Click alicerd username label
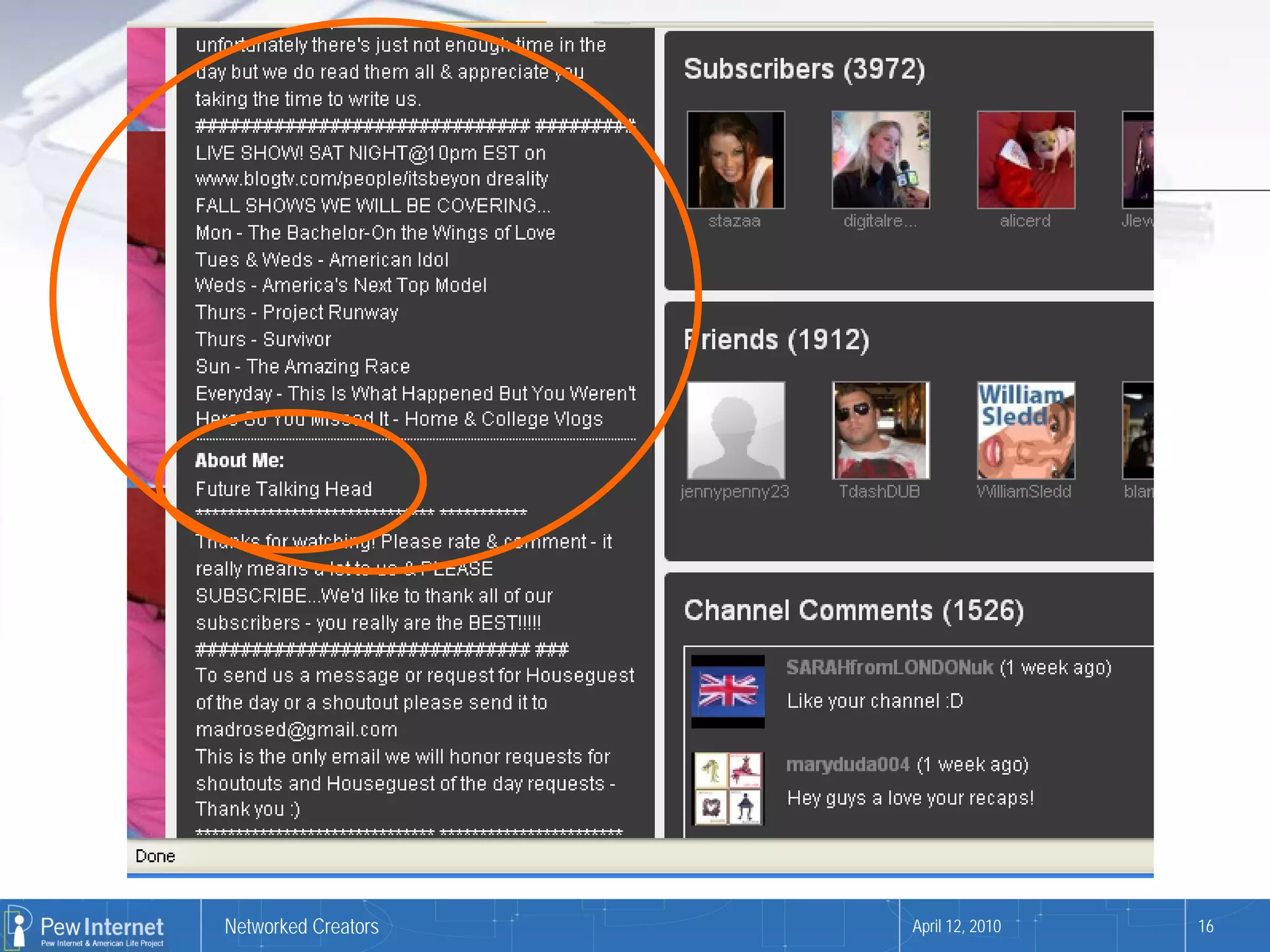Image resolution: width=1270 pixels, height=952 pixels. (1025, 221)
